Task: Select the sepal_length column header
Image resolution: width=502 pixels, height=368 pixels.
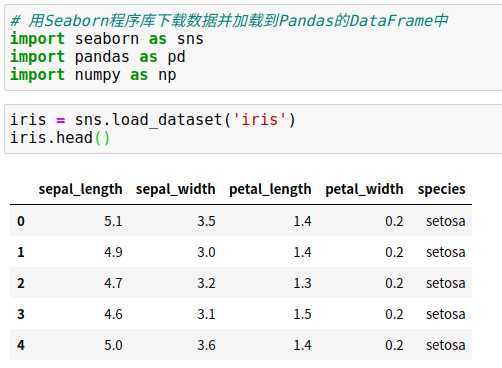Action: click(x=80, y=189)
